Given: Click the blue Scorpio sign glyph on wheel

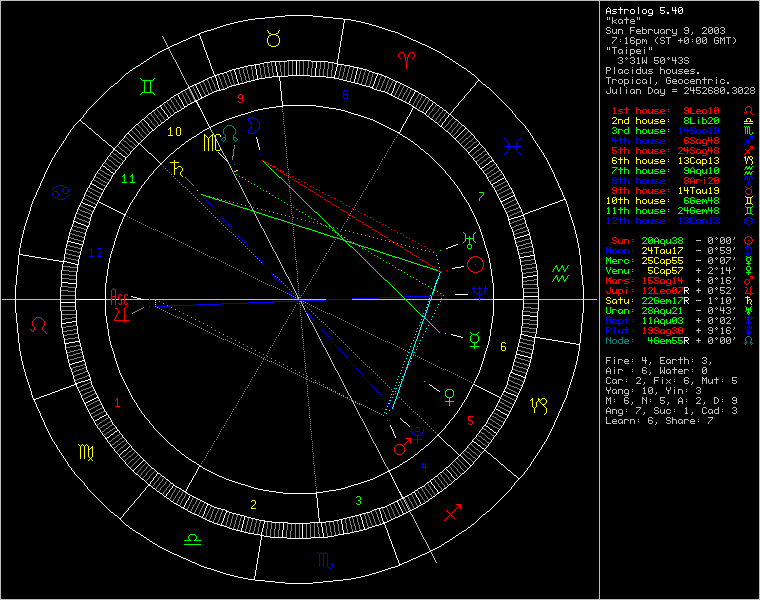Looking at the screenshot, I should tap(325, 560).
